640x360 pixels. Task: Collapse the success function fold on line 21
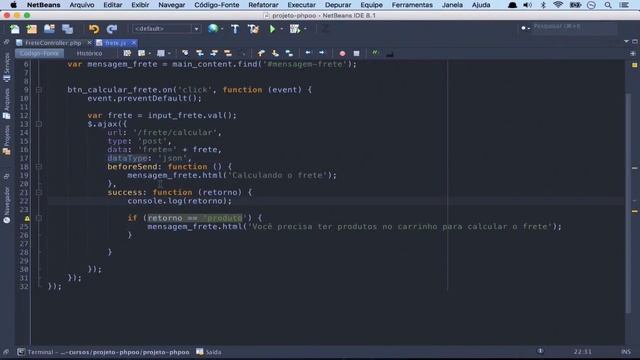[x=39, y=192]
